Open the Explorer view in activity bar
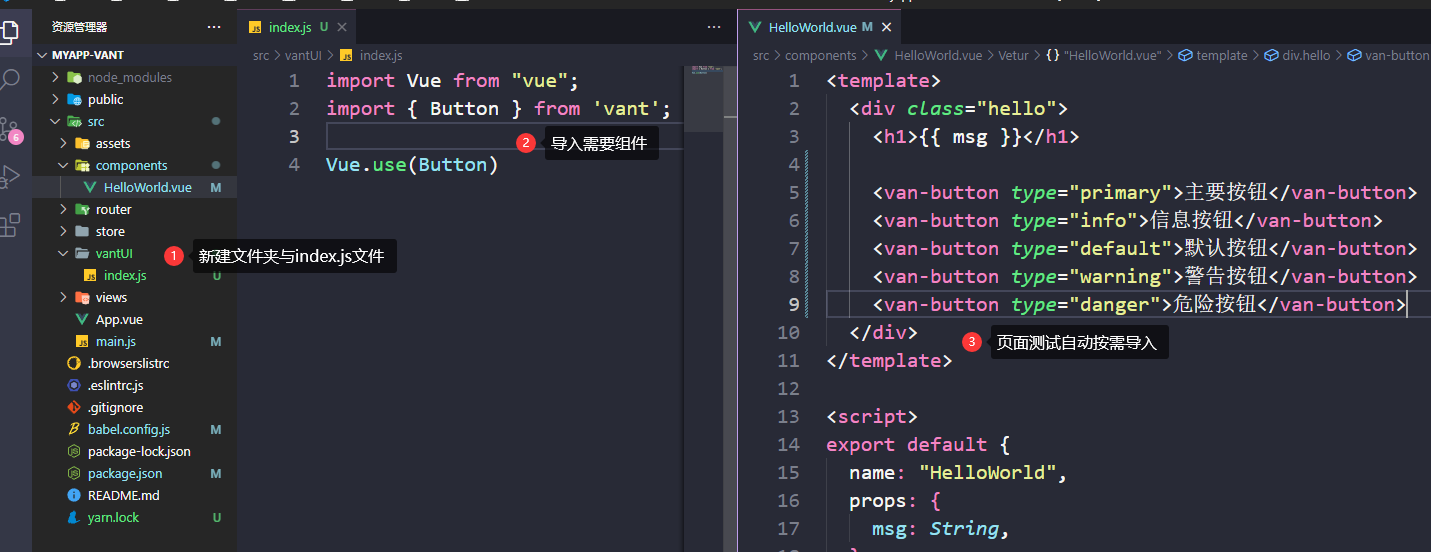Screen dimensions: 1431x552 click(x=11, y=30)
